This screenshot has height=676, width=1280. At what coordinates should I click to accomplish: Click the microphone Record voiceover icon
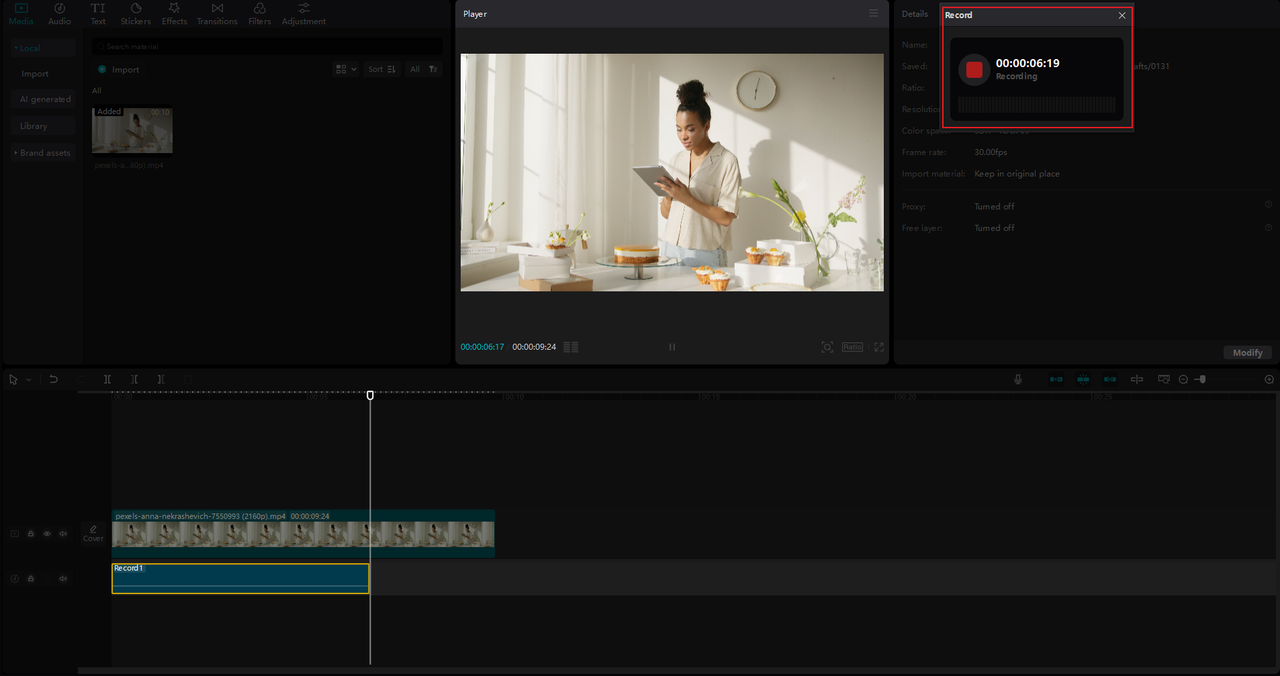[1018, 380]
